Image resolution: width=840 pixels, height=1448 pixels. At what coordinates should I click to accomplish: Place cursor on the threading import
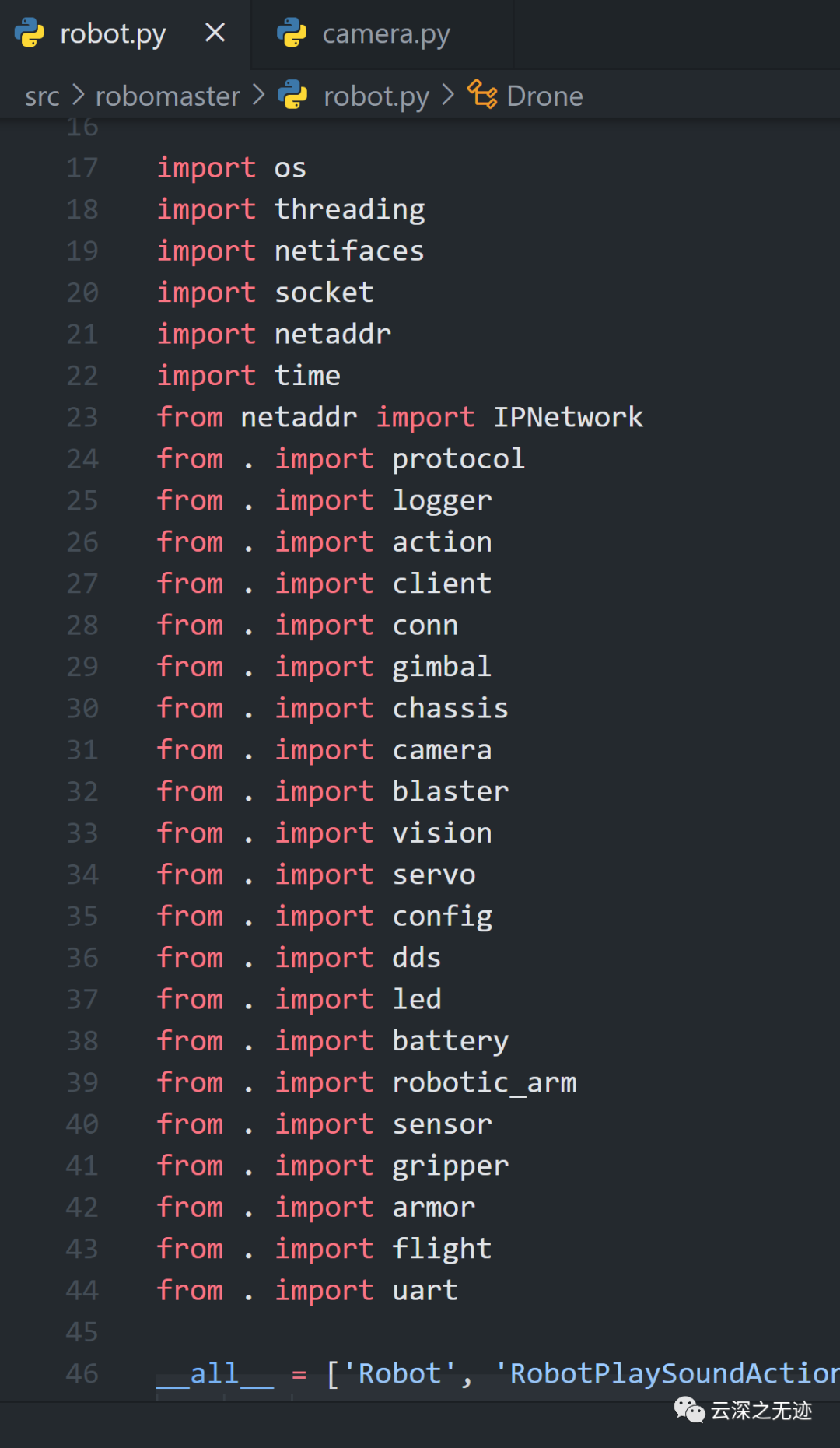349,209
